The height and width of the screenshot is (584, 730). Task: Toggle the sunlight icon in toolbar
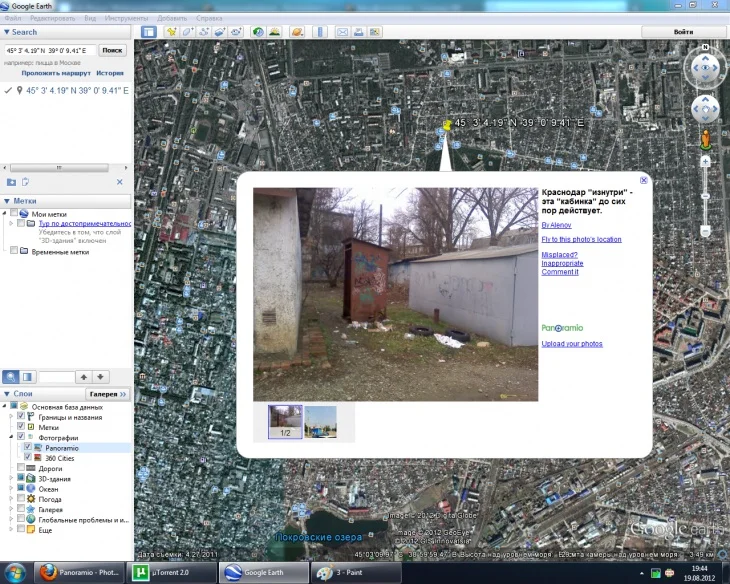click(274, 32)
